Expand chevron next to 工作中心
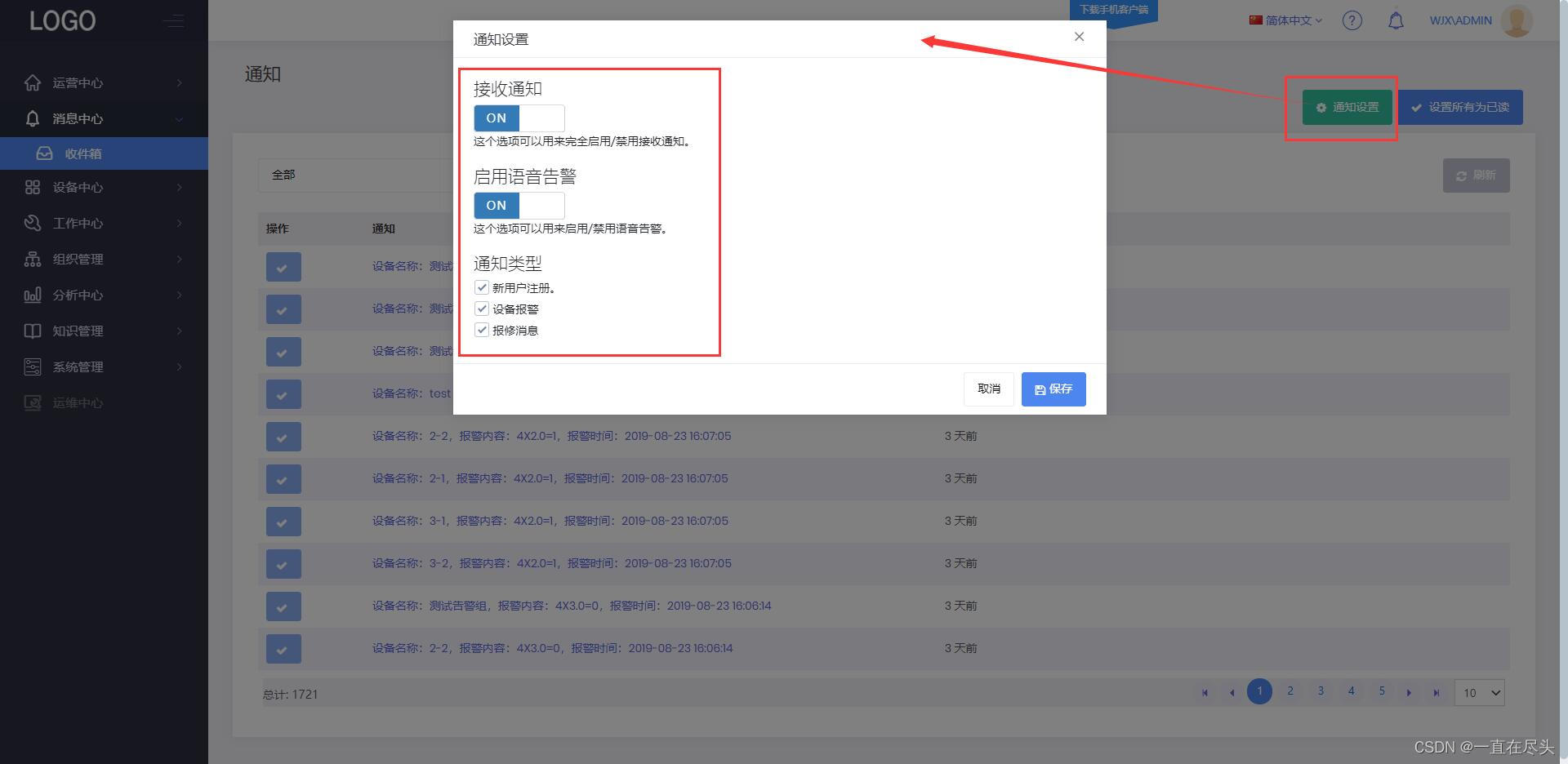Image resolution: width=1568 pixels, height=764 pixels. click(x=180, y=223)
